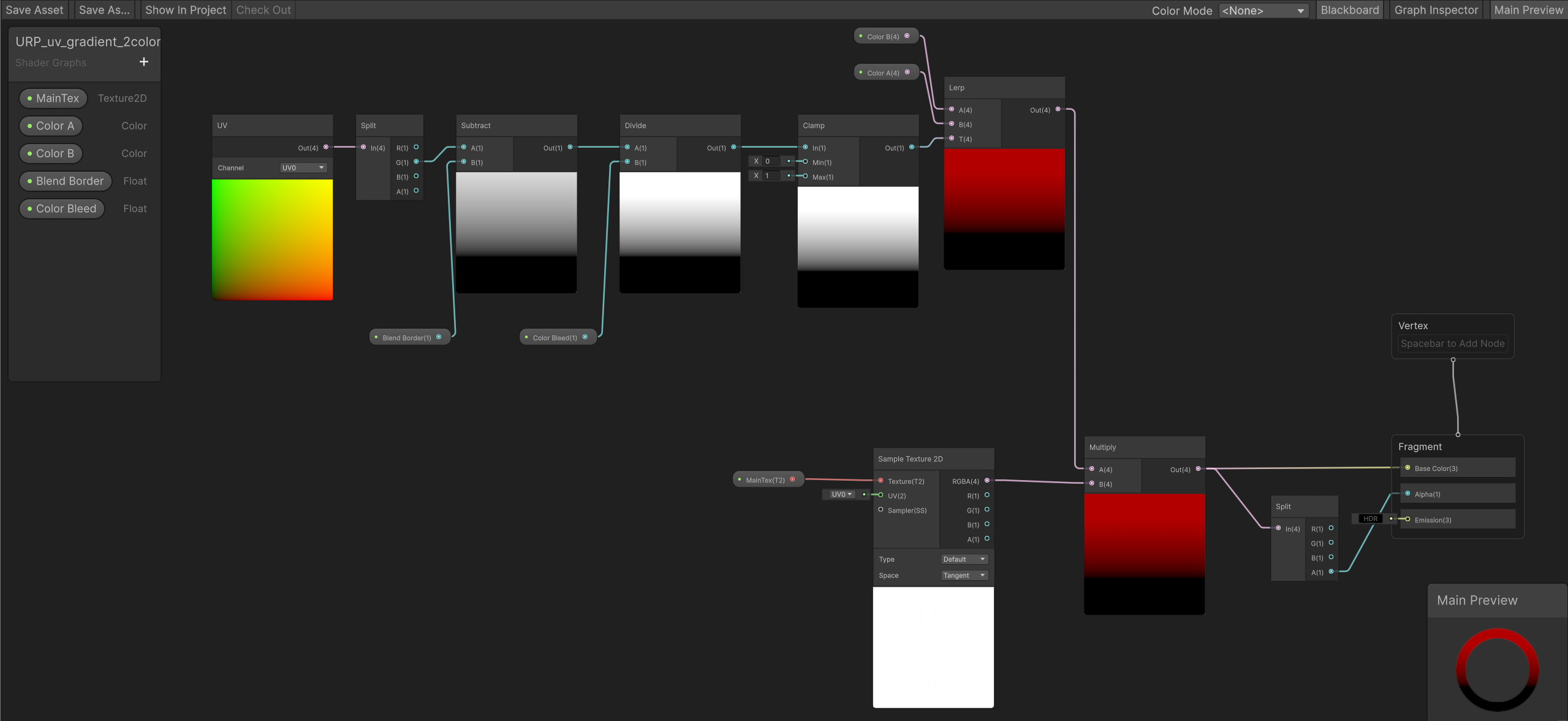1568x721 pixels.
Task: Click the In(1) port on the Clamp node
Action: pos(806,147)
